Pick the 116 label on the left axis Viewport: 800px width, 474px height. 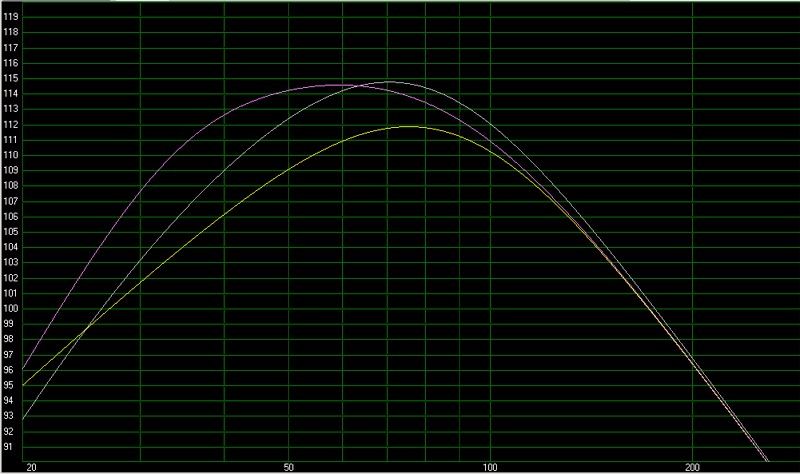[x=11, y=63]
